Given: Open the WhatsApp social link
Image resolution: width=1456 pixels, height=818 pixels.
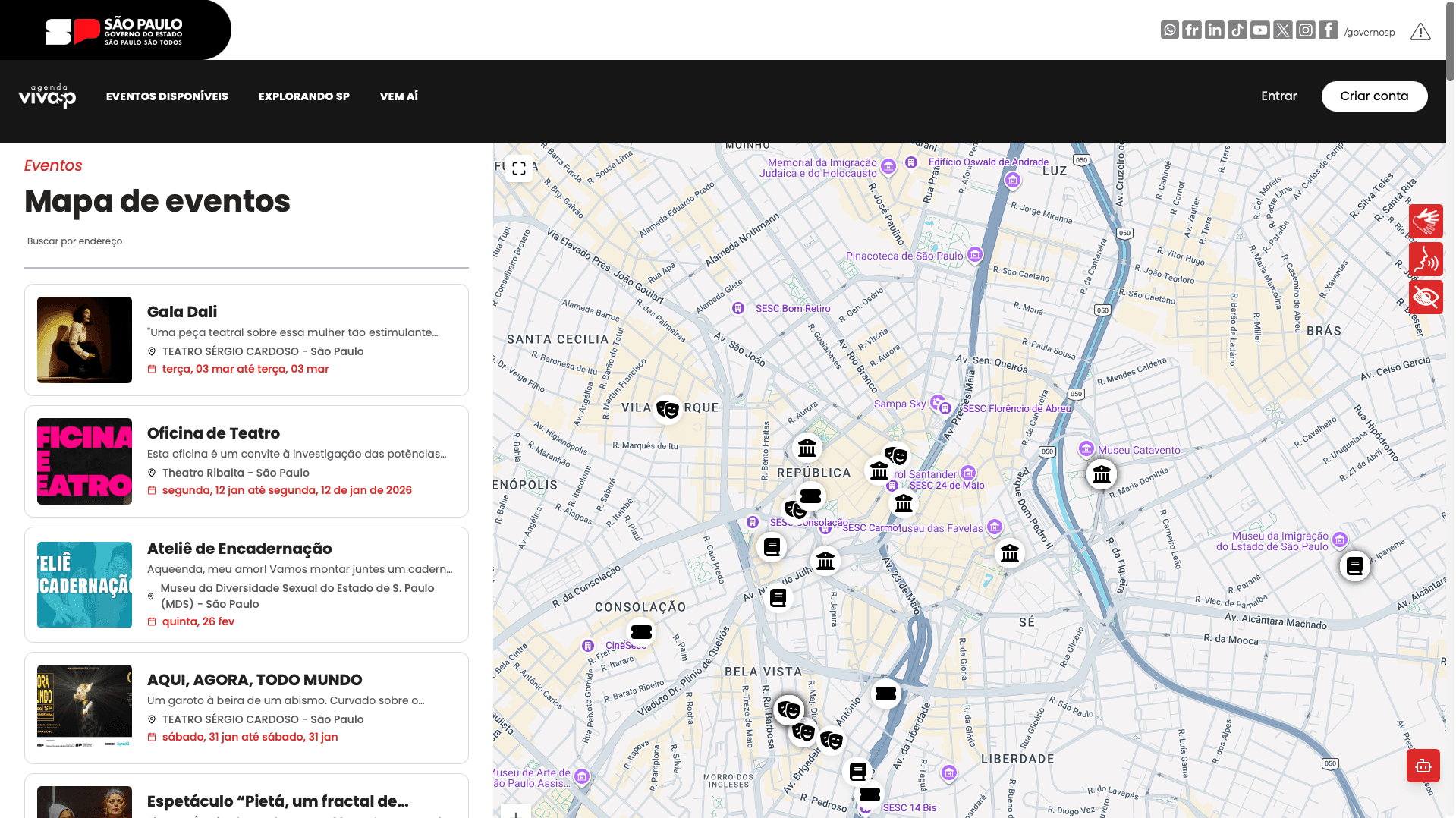Looking at the screenshot, I should pyautogui.click(x=1169, y=30).
